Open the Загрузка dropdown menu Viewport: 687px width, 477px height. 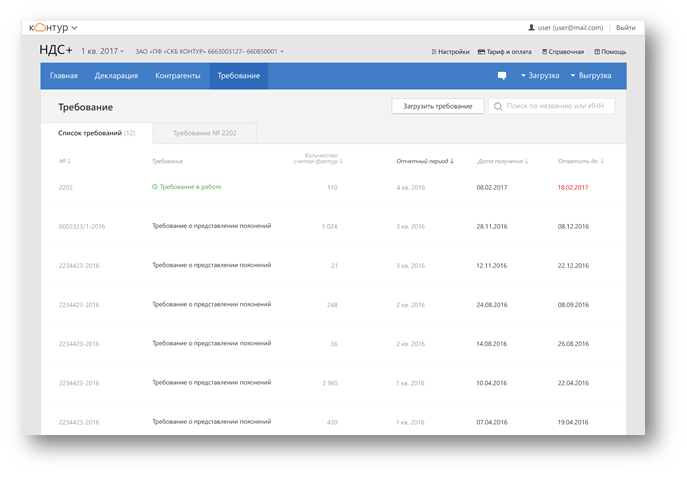tap(540, 76)
